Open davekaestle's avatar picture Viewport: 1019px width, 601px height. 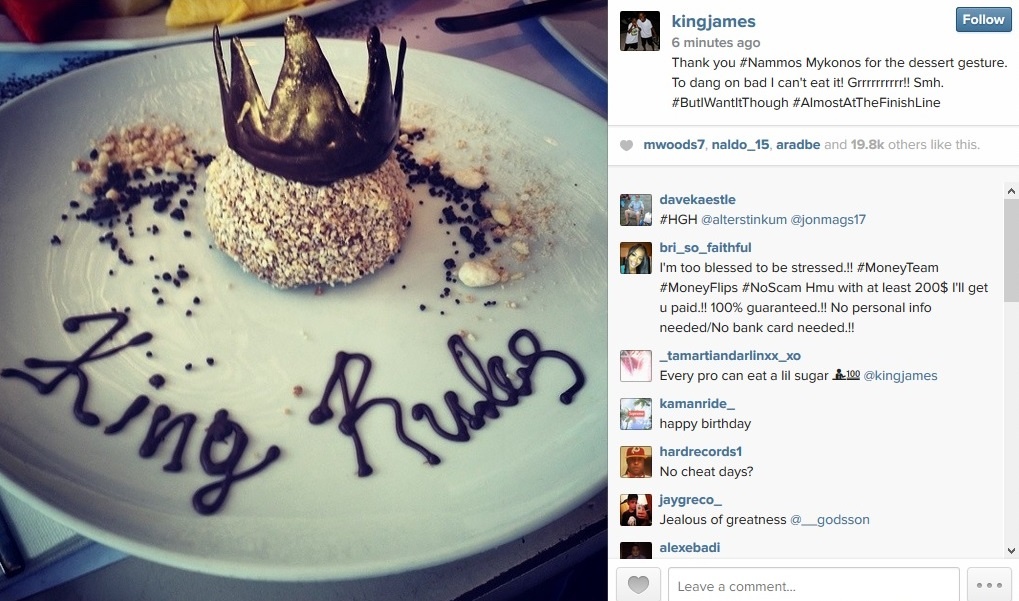pyautogui.click(x=636, y=210)
